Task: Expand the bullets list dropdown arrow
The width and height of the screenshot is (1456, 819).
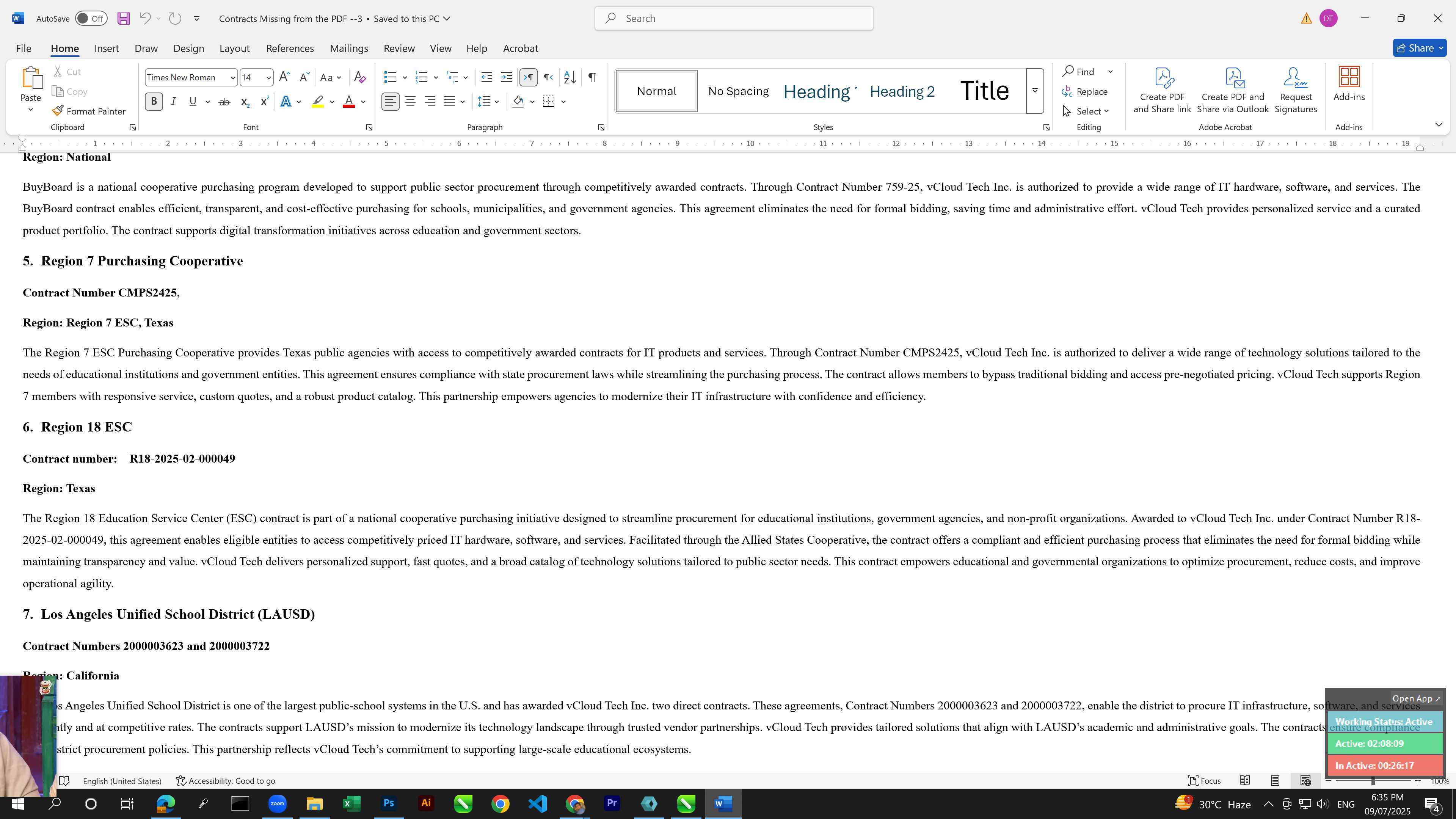Action: click(405, 77)
